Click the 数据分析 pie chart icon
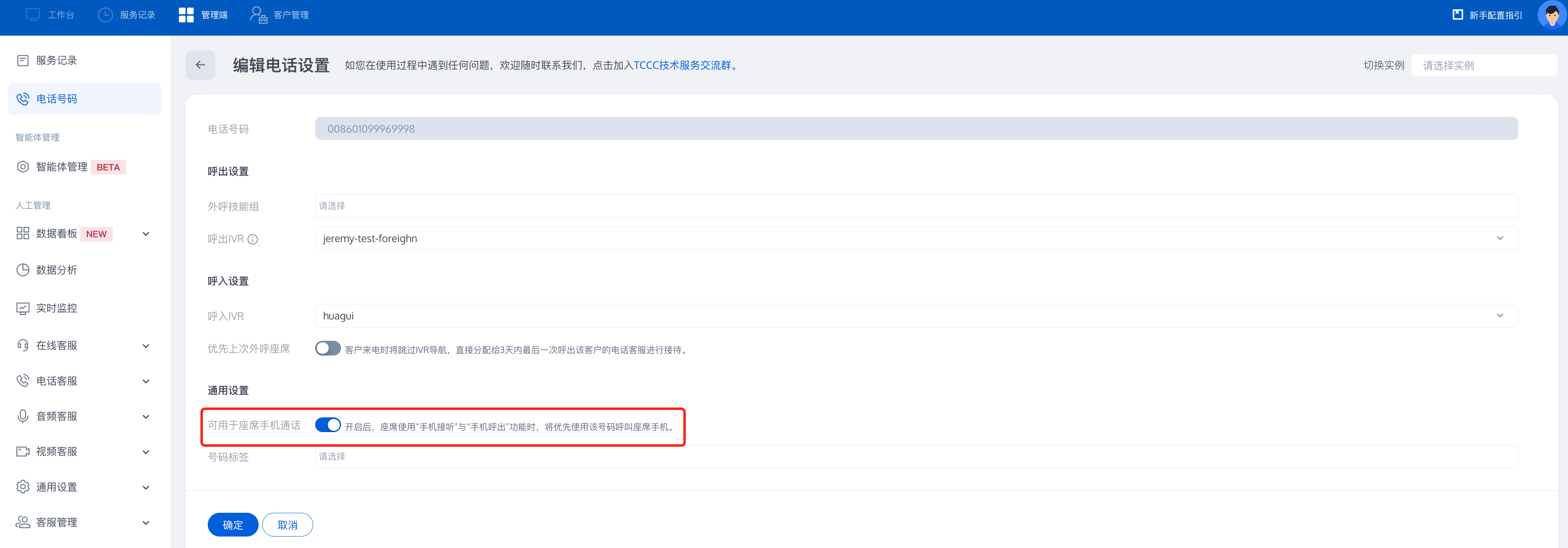Viewport: 1568px width, 548px height. [23, 270]
